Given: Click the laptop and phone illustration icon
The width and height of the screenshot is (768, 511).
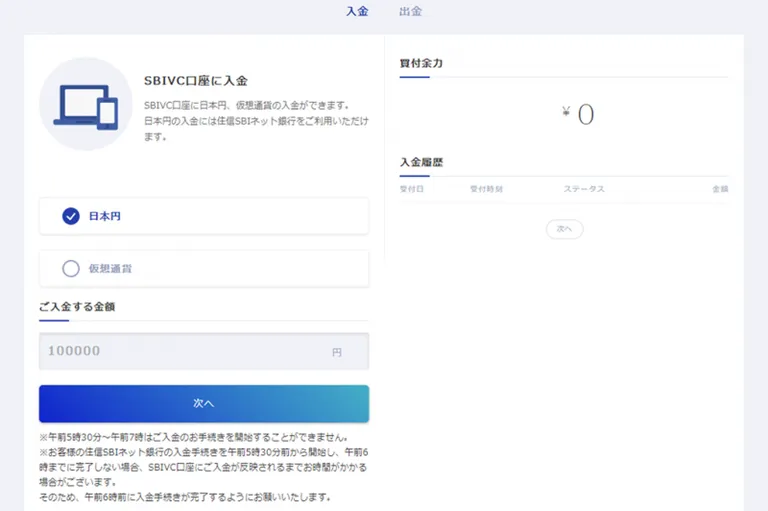Looking at the screenshot, I should pos(86,104).
